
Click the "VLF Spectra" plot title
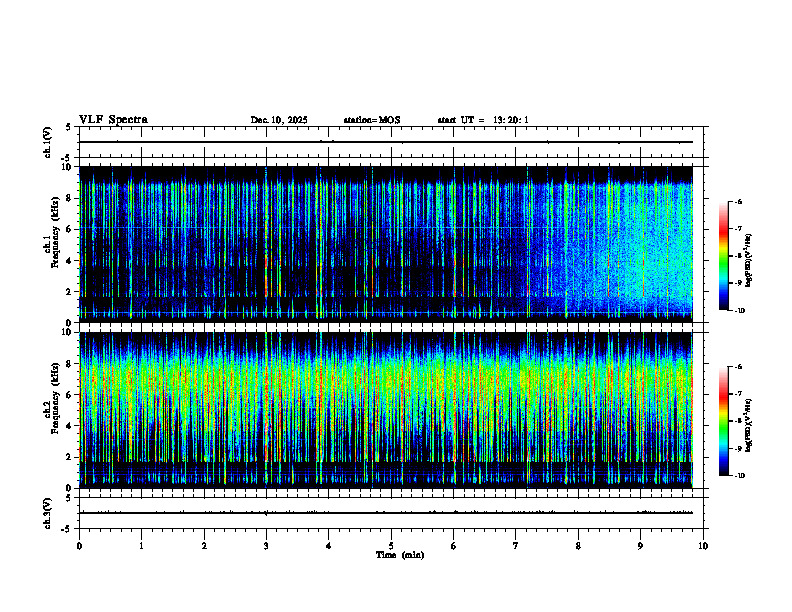coord(113,120)
